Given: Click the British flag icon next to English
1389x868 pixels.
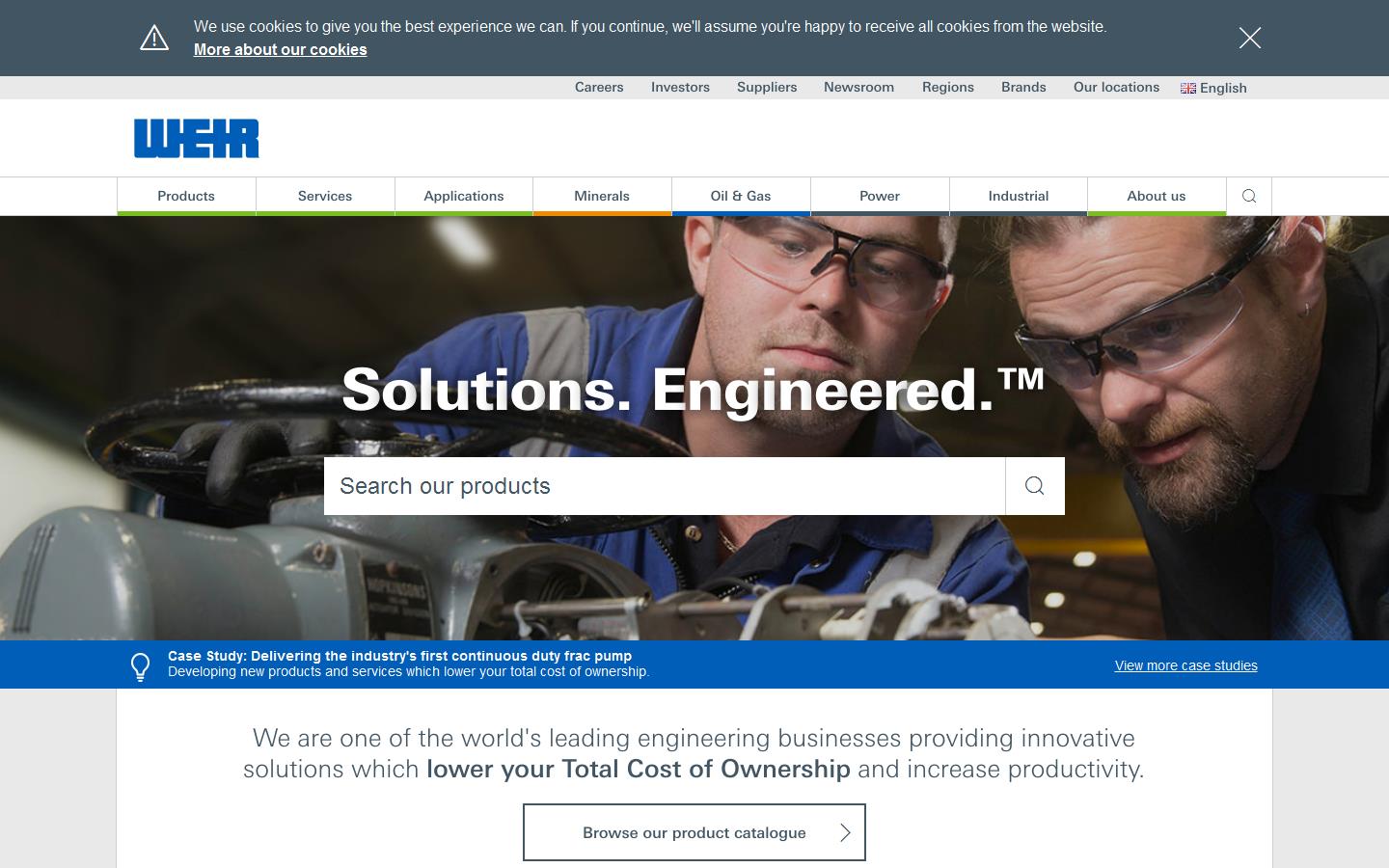Looking at the screenshot, I should click(1187, 88).
